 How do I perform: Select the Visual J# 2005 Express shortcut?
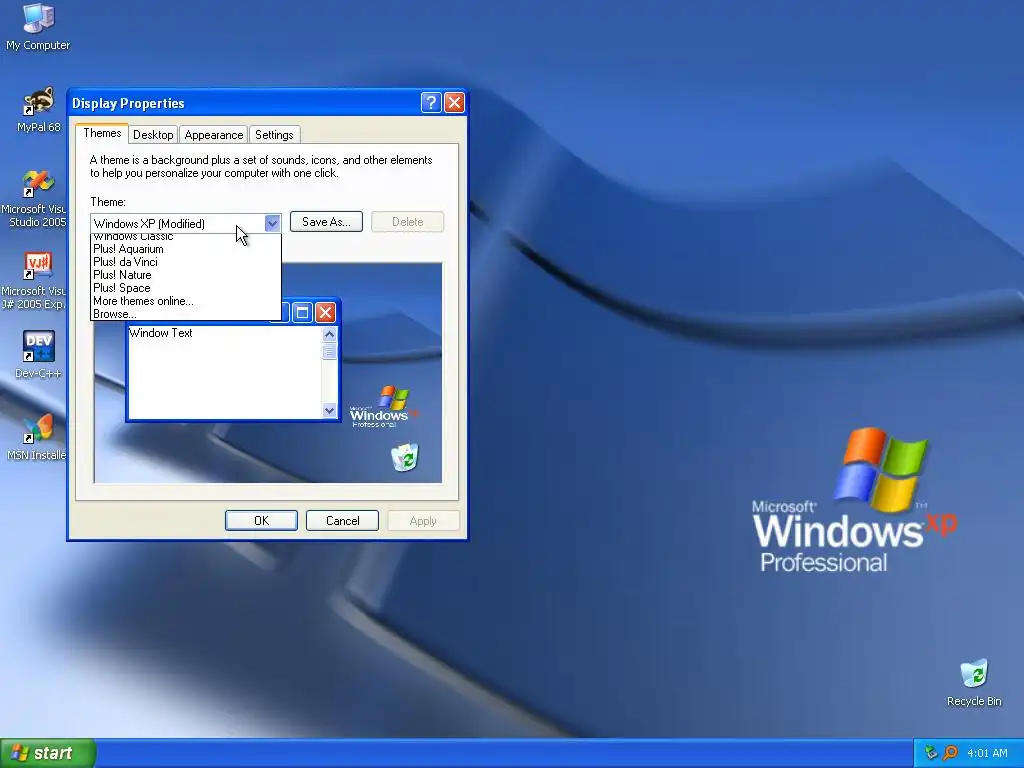[x=36, y=280]
